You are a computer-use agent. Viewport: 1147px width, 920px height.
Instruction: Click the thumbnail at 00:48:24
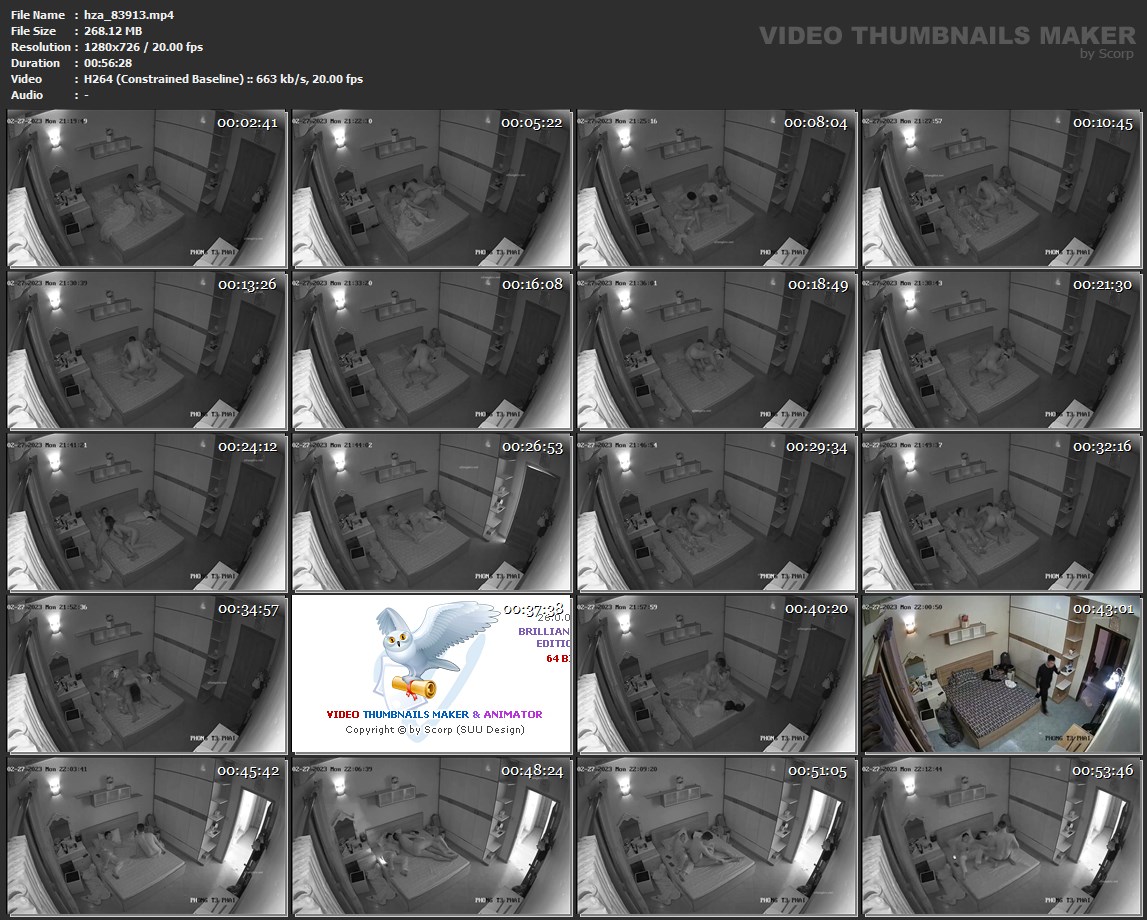pos(432,837)
